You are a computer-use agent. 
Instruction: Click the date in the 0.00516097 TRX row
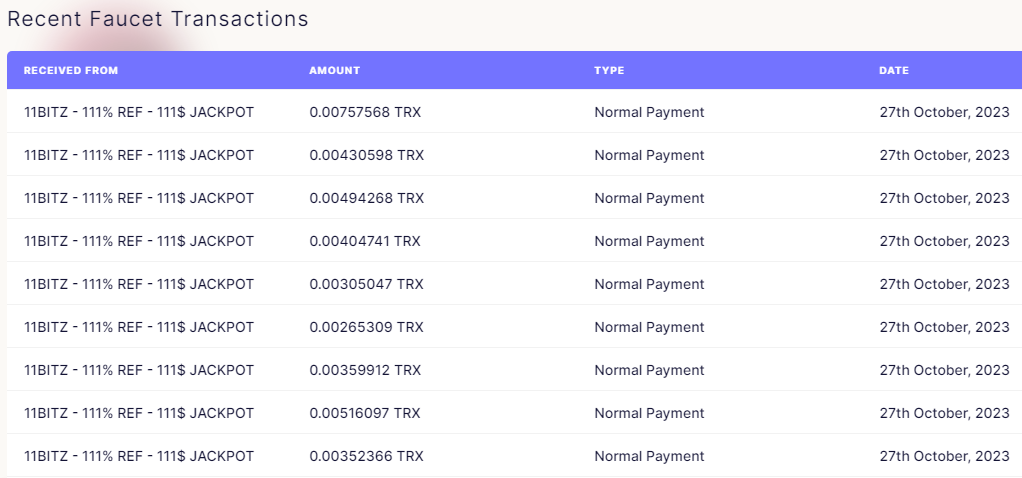click(944, 413)
